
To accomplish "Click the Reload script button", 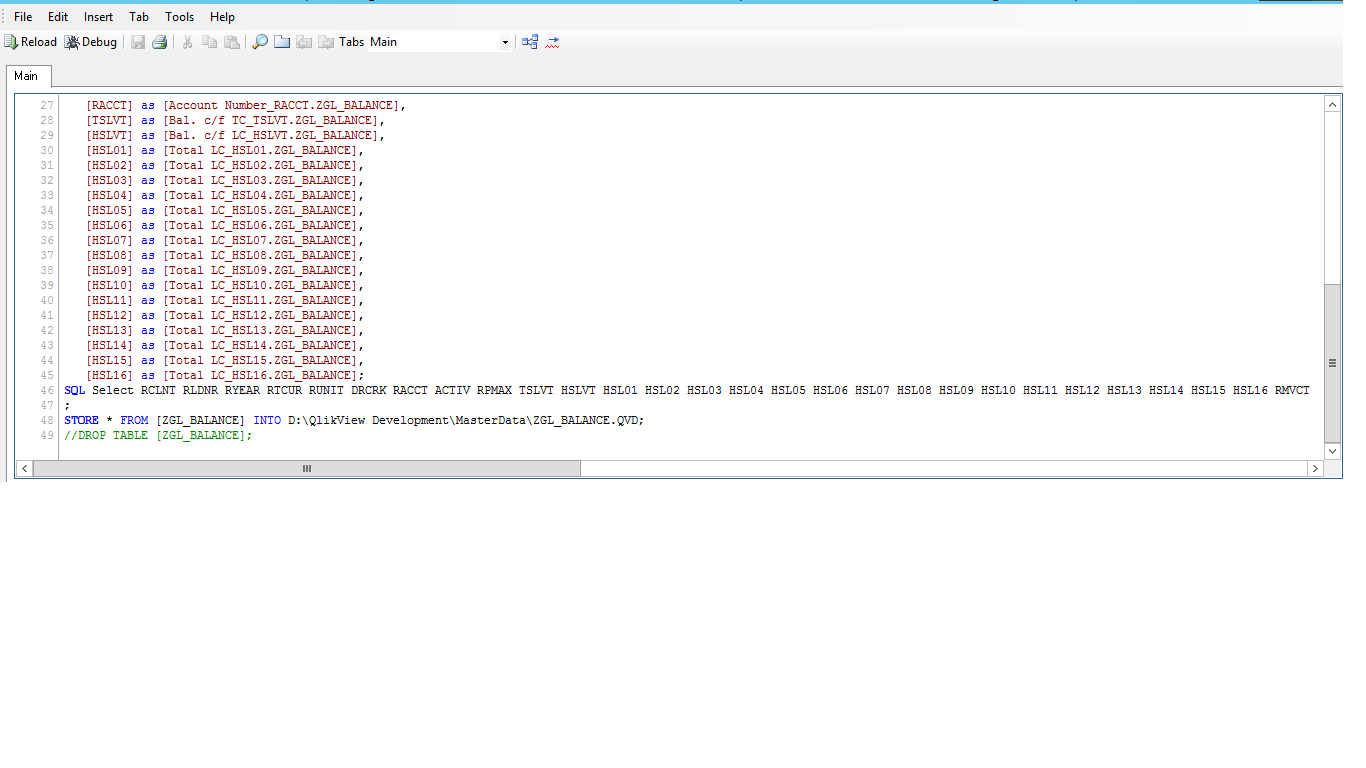I will tap(31, 42).
